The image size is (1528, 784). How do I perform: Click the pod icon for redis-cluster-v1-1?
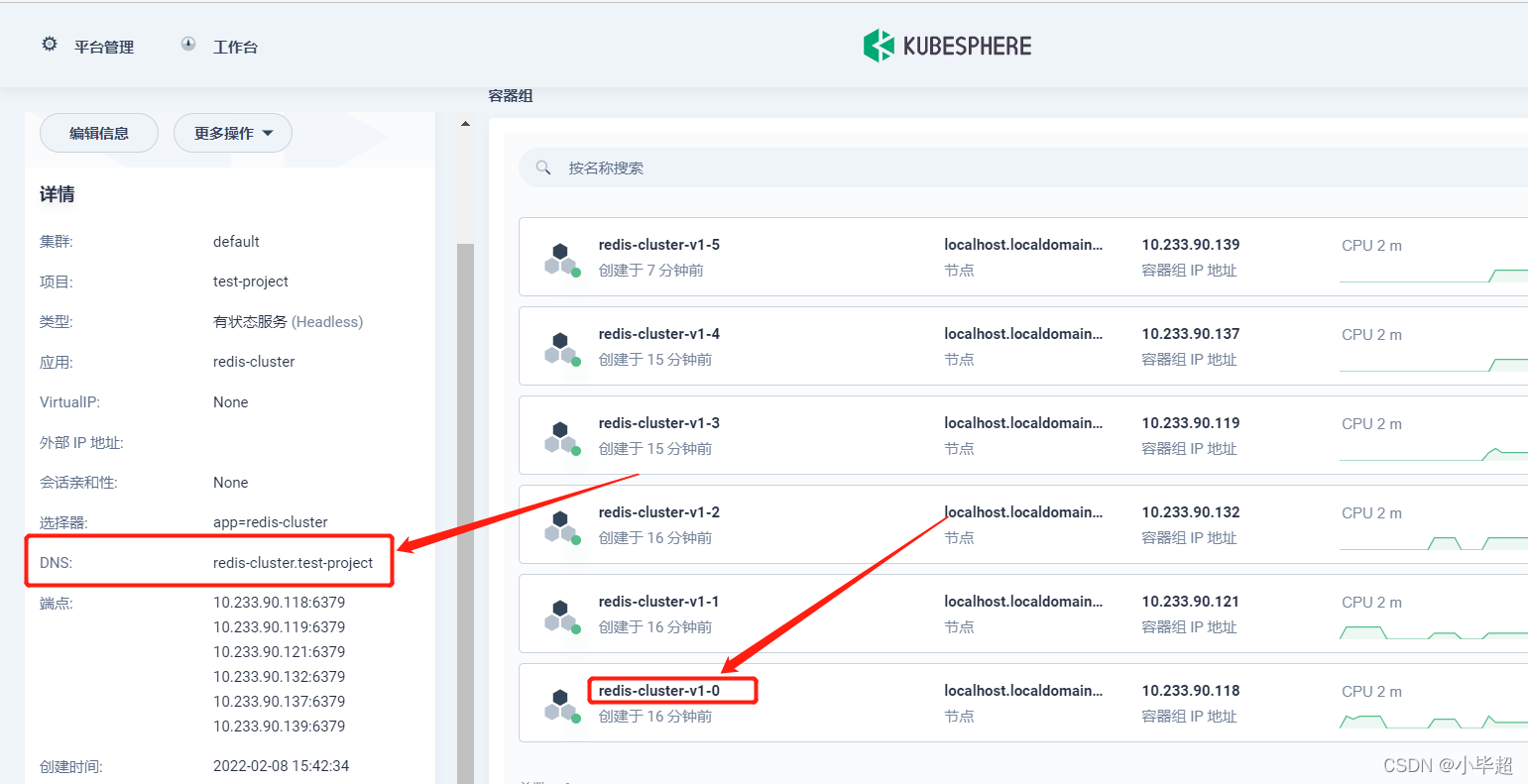562,616
